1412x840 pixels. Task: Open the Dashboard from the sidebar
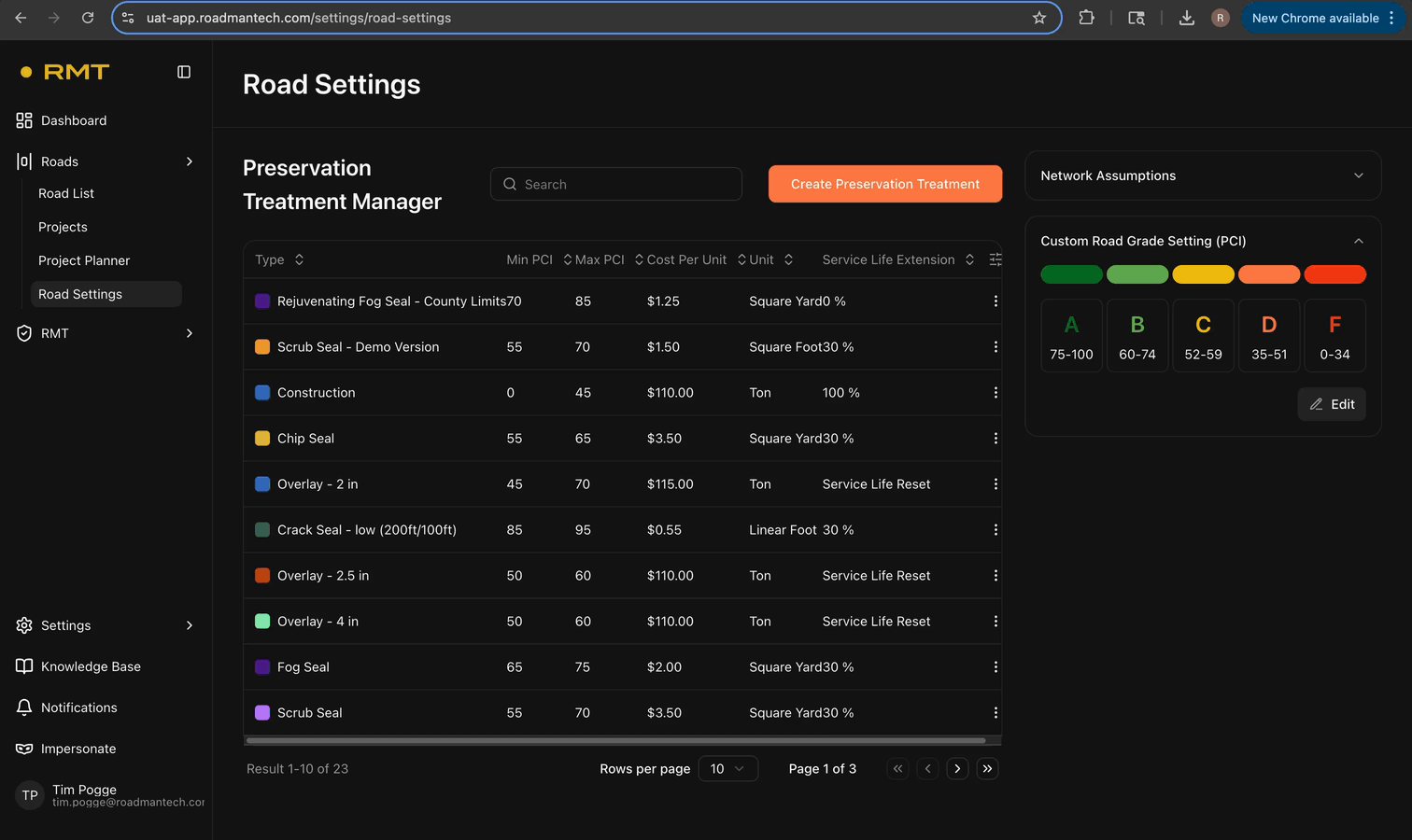click(x=74, y=120)
